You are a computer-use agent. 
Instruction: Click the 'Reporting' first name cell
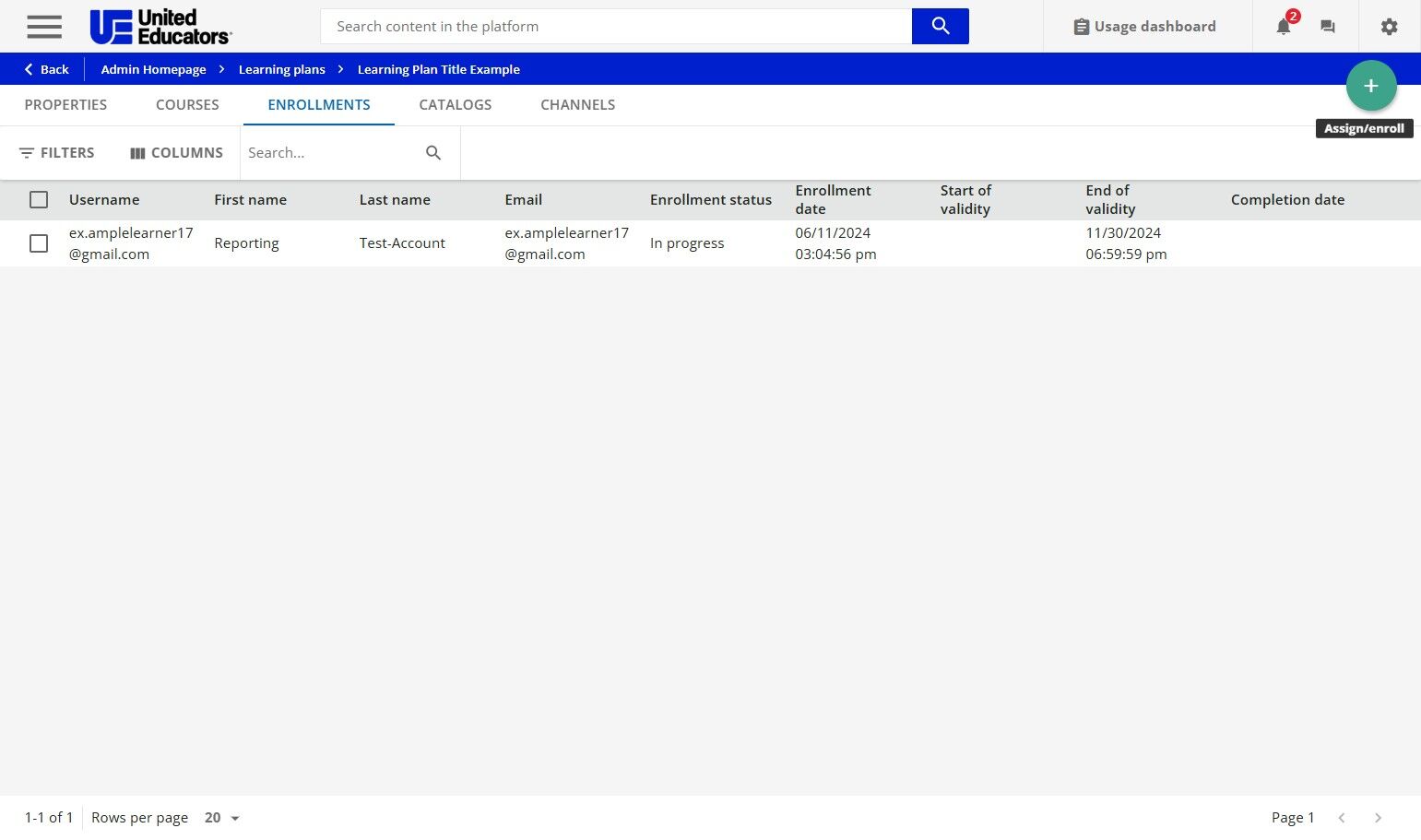click(246, 243)
